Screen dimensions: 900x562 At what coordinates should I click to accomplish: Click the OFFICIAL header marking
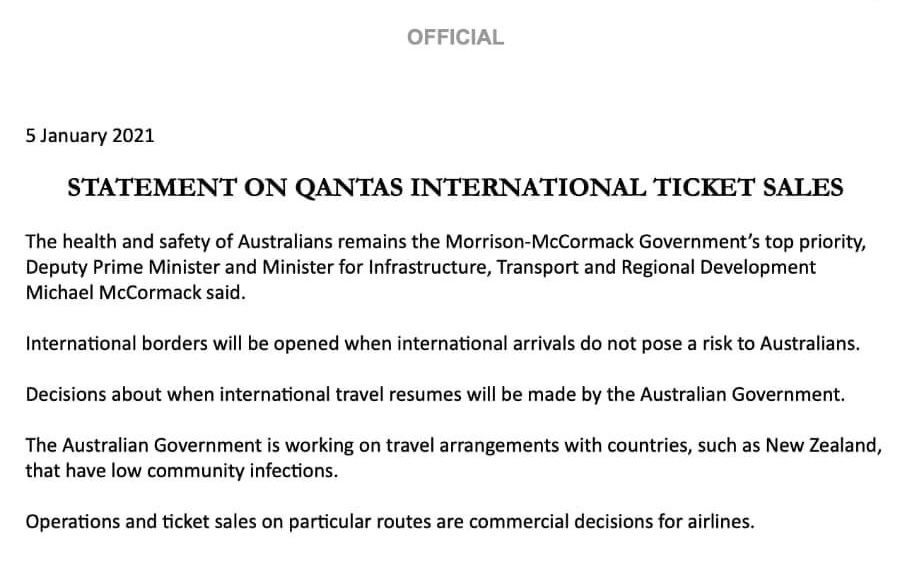click(455, 38)
